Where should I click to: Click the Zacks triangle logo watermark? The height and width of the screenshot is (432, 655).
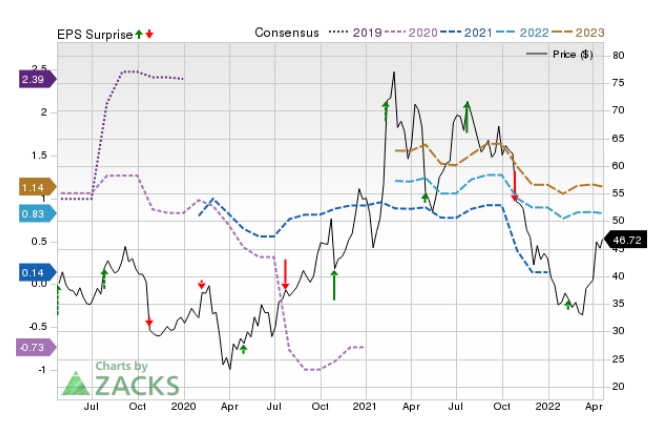76,384
